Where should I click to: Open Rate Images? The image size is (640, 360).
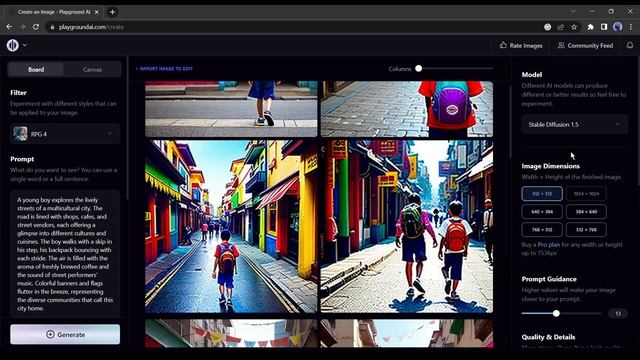point(521,45)
